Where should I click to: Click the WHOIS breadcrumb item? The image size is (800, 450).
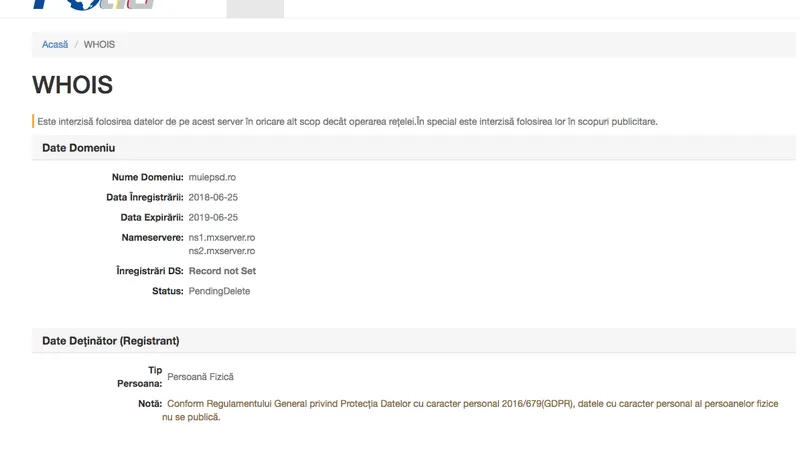99,44
